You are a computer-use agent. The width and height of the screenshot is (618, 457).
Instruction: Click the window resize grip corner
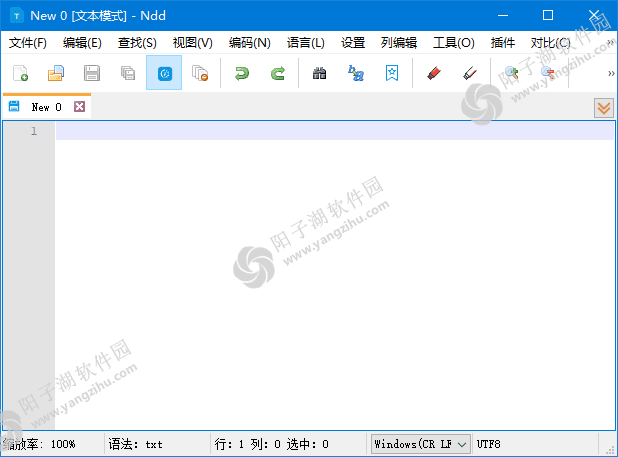(x=611, y=450)
